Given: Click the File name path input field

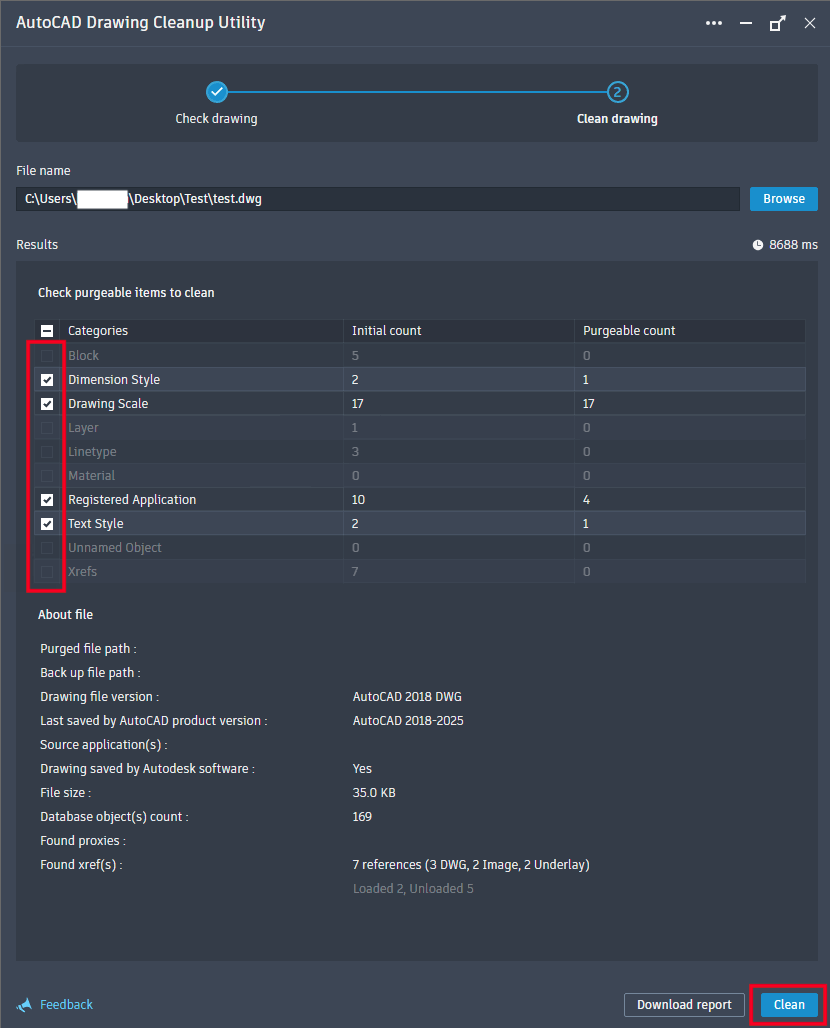Looking at the screenshot, I should tap(378, 199).
